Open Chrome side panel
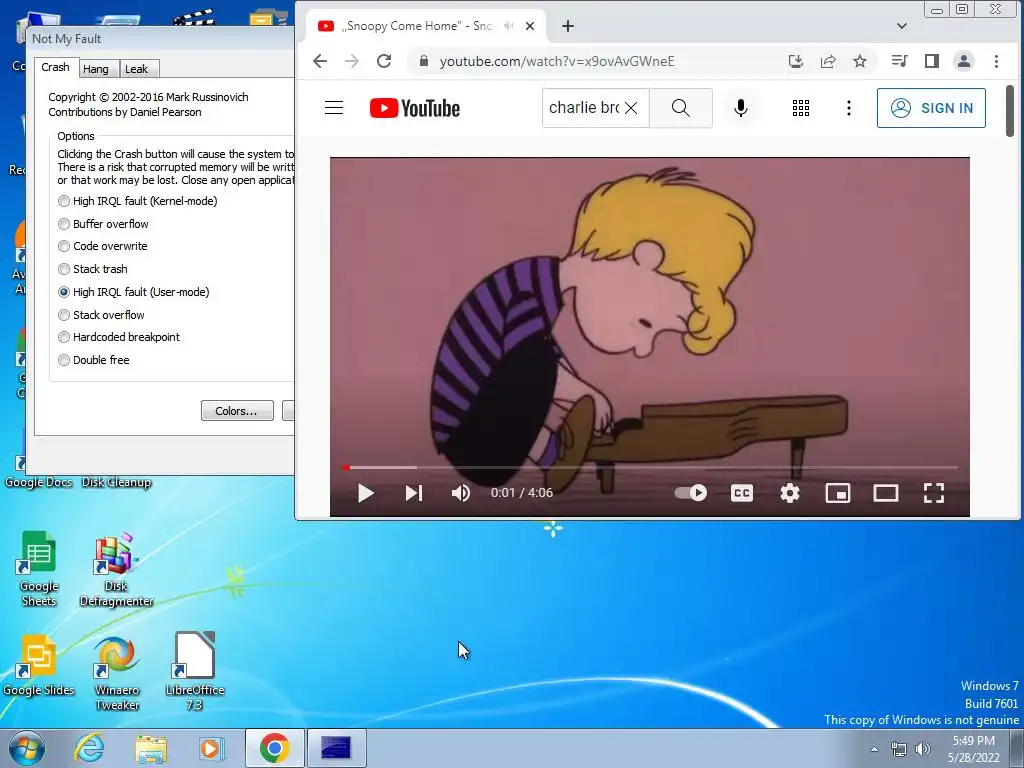Viewport: 1024px width, 768px height. (931, 61)
